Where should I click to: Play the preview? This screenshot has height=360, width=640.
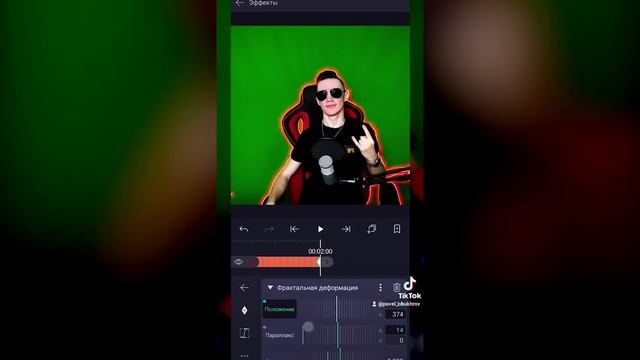[320, 229]
